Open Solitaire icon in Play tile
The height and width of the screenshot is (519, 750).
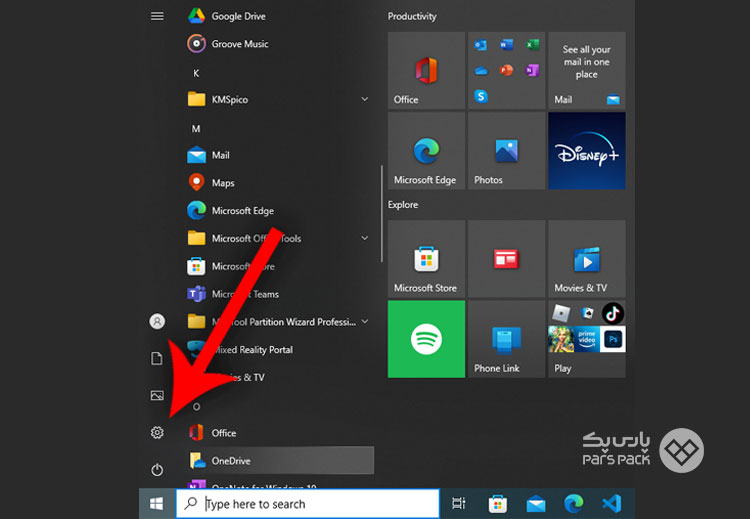587,314
